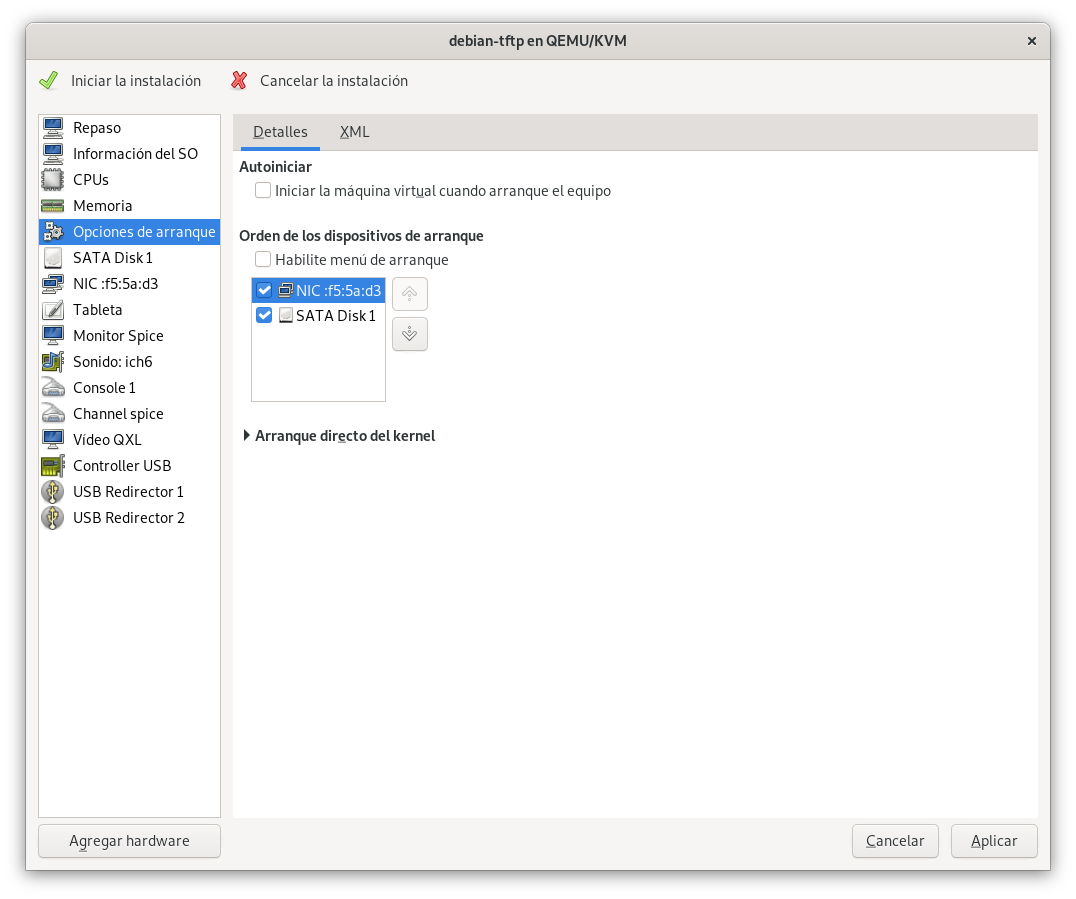The height and width of the screenshot is (899, 1076).
Task: Start installation with Iniciar la instalación
Action: [x=120, y=81]
